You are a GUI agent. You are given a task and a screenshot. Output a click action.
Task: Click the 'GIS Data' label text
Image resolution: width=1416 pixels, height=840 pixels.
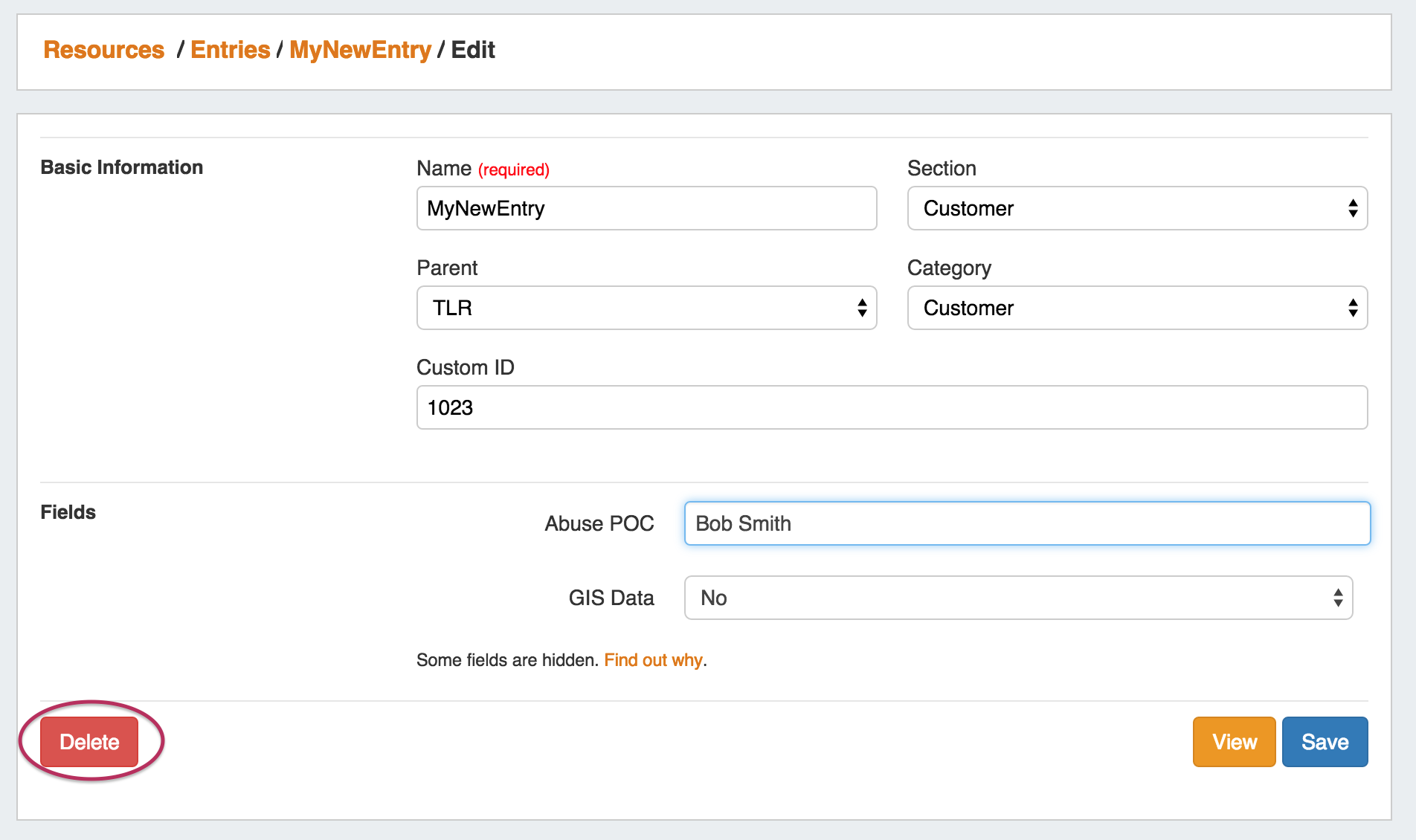[x=611, y=598]
